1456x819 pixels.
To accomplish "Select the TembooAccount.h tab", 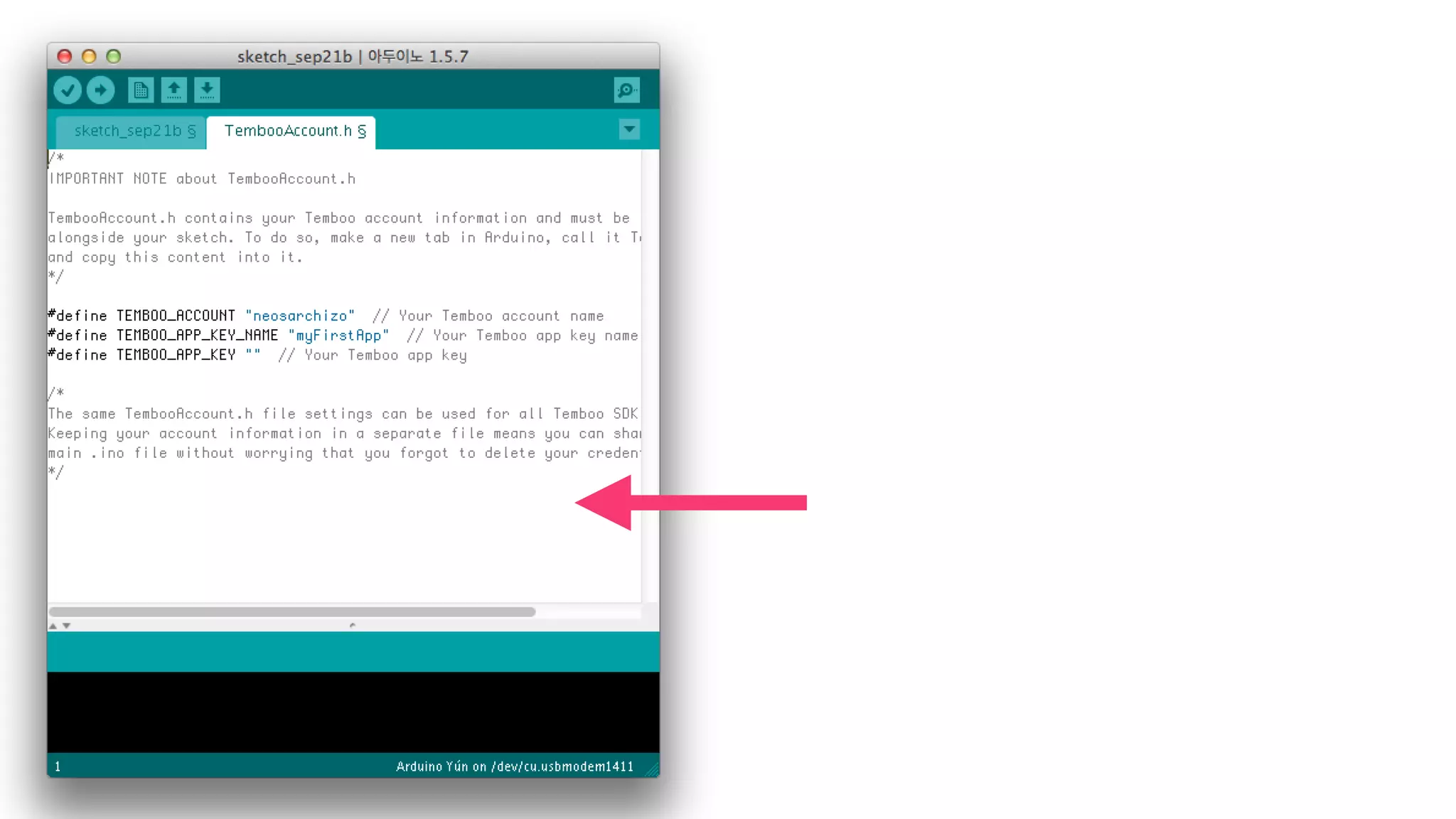I will pyautogui.click(x=294, y=131).
